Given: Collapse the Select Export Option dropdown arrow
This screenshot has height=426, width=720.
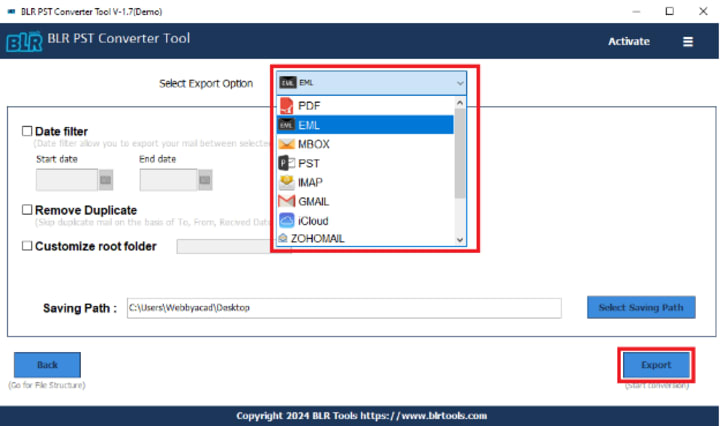Looking at the screenshot, I should coord(460,83).
